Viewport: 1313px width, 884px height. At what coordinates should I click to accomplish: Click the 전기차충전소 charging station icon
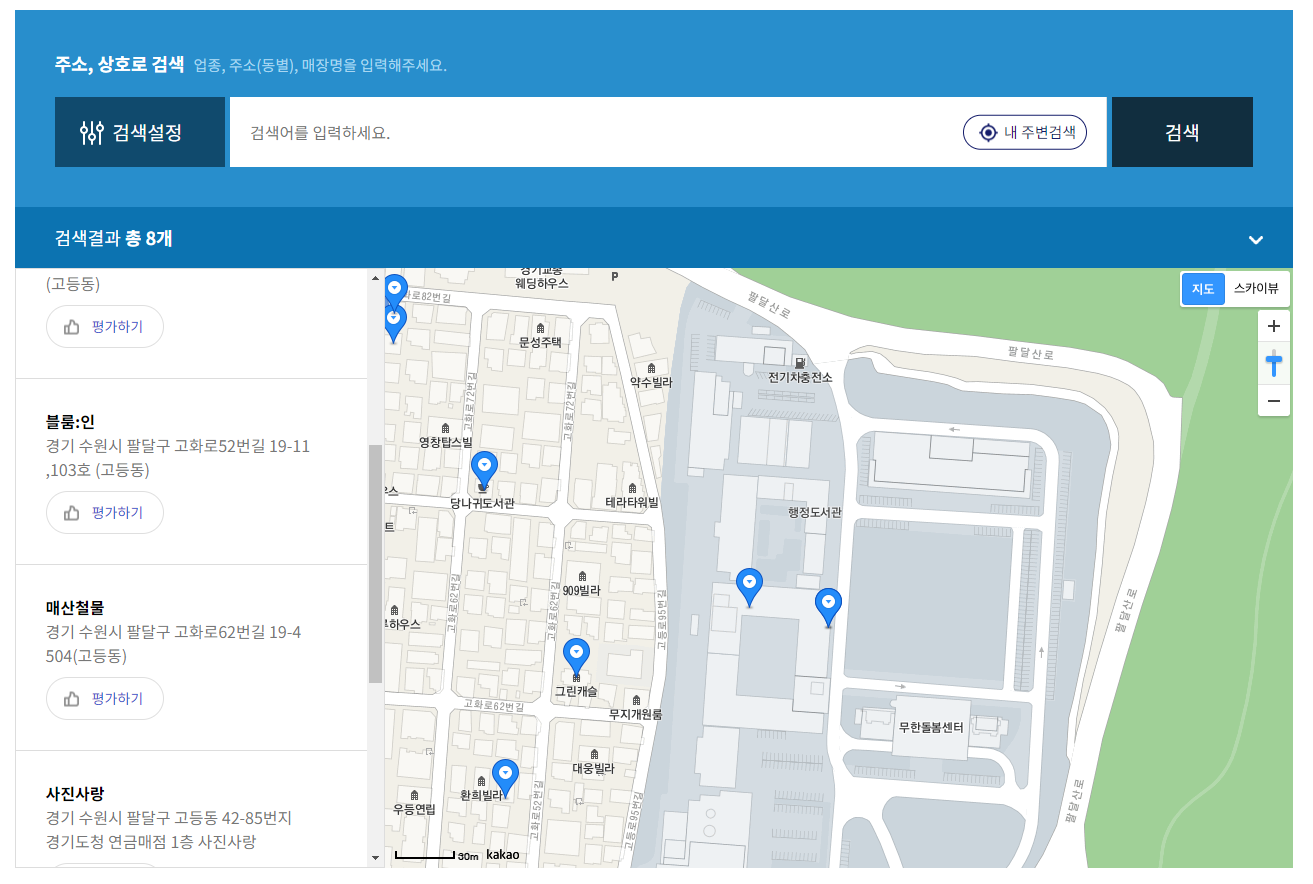(800, 362)
